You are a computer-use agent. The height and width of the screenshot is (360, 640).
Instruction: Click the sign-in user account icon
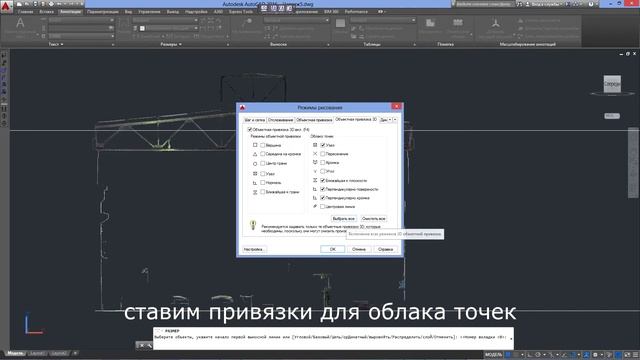(x=527, y=4)
